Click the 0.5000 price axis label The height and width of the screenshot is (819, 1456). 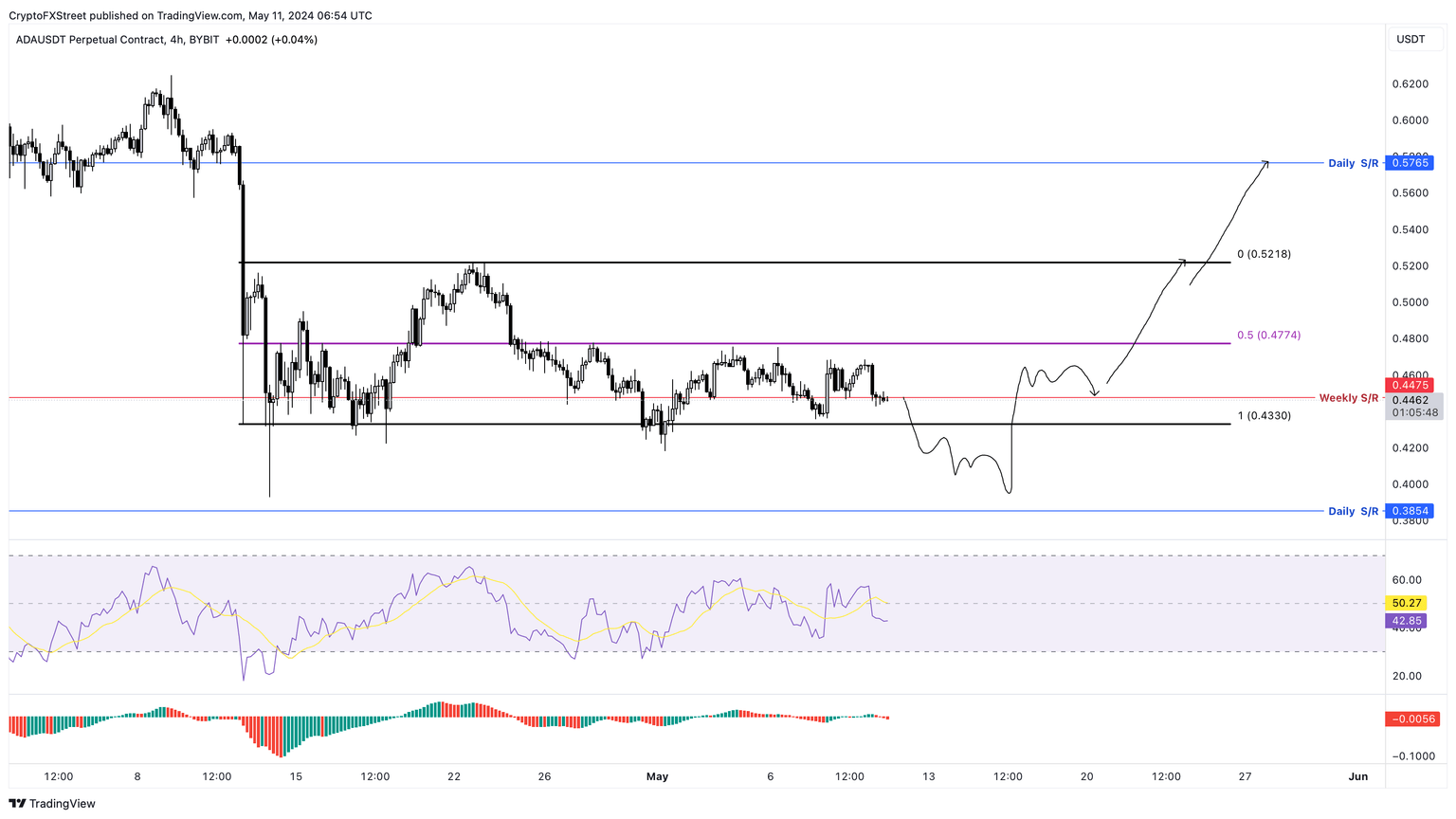1410,302
